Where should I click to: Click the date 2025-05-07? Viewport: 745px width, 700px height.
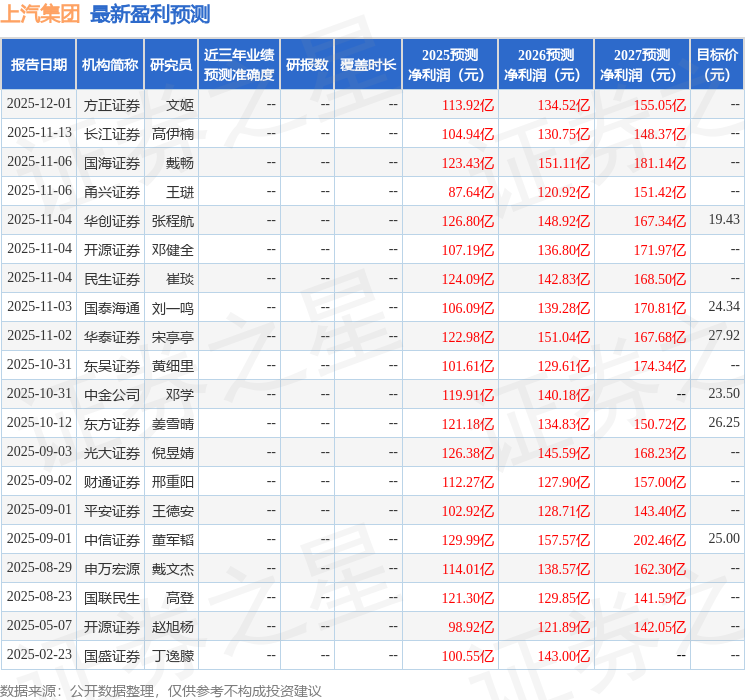tap(39, 625)
